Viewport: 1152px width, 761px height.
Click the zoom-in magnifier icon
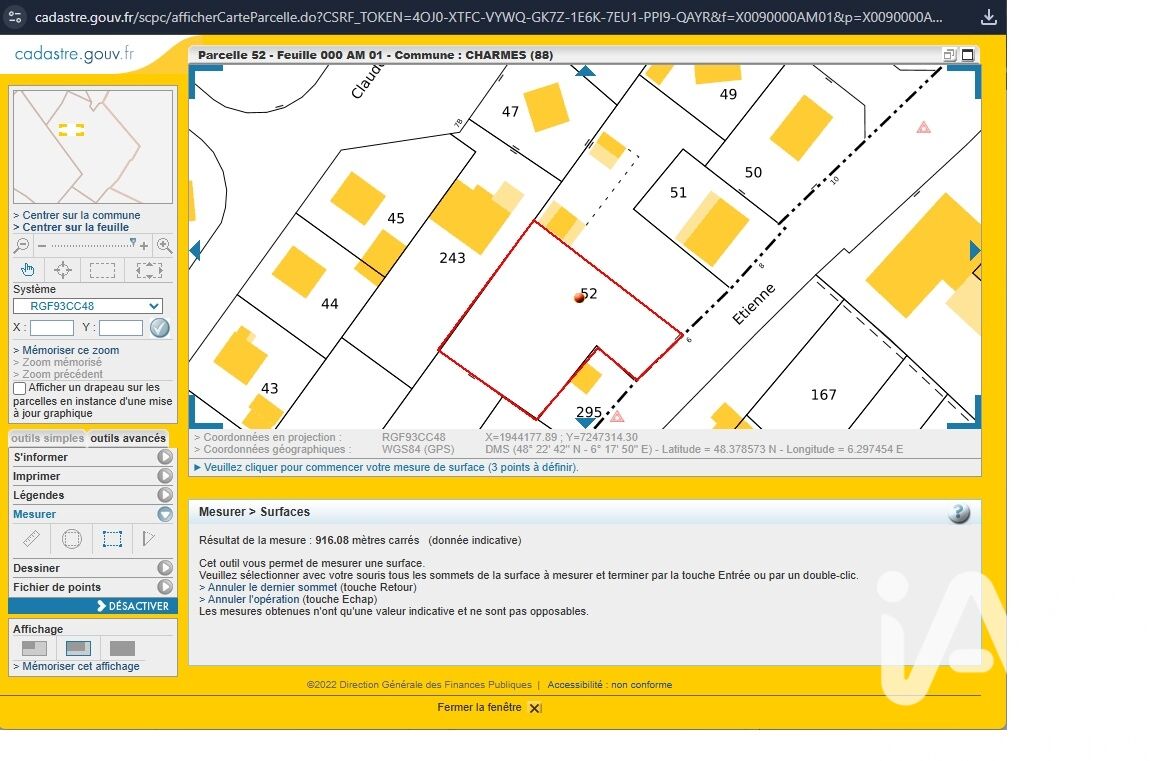[164, 246]
